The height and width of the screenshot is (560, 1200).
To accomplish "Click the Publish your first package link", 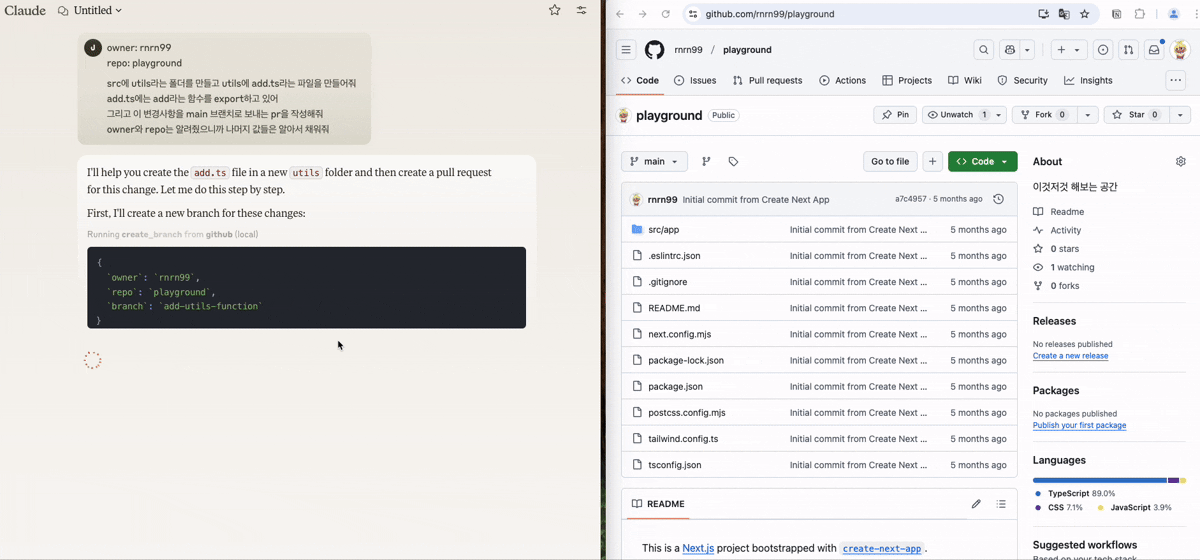I will (x=1079, y=425).
